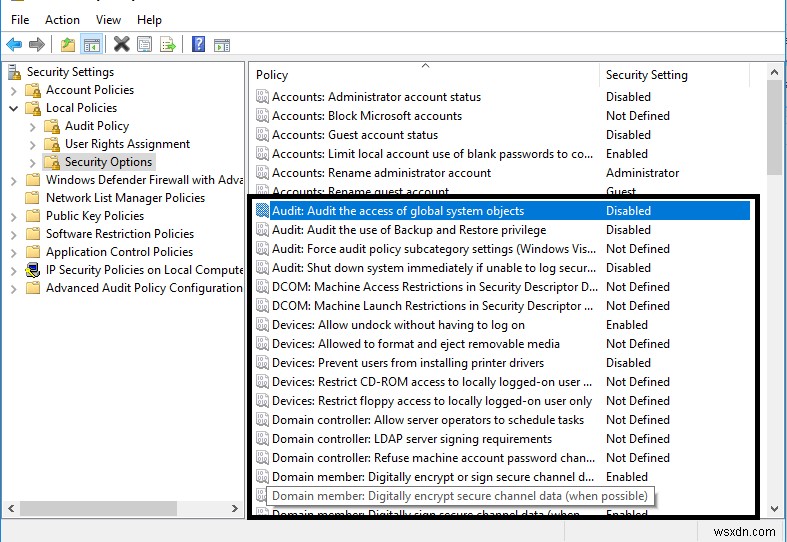Viewport: 787px width, 542px height.
Task: Click the Export List toolbar icon
Action: pyautogui.click(x=168, y=45)
